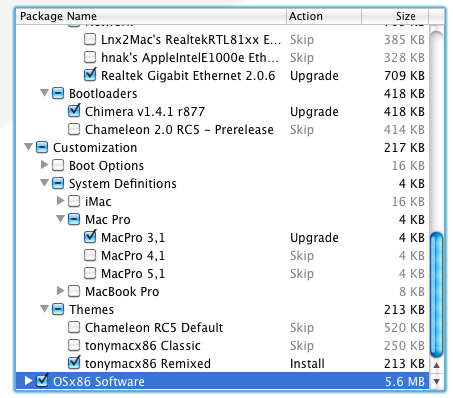
Task: Click the Size column header
Action: [395, 16]
